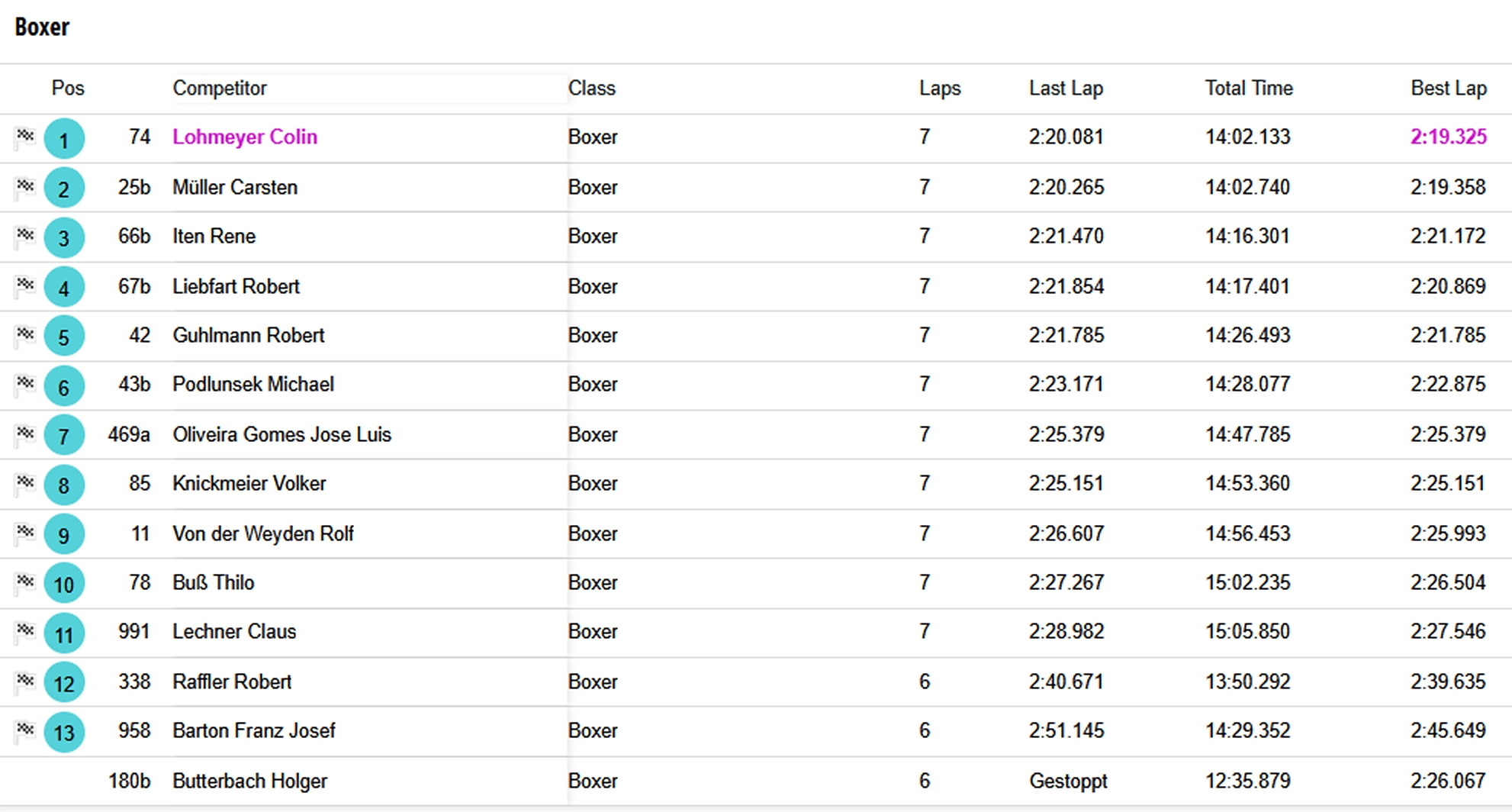Sort by the Competitor column header
The width and height of the screenshot is (1512, 812).
click(220, 89)
